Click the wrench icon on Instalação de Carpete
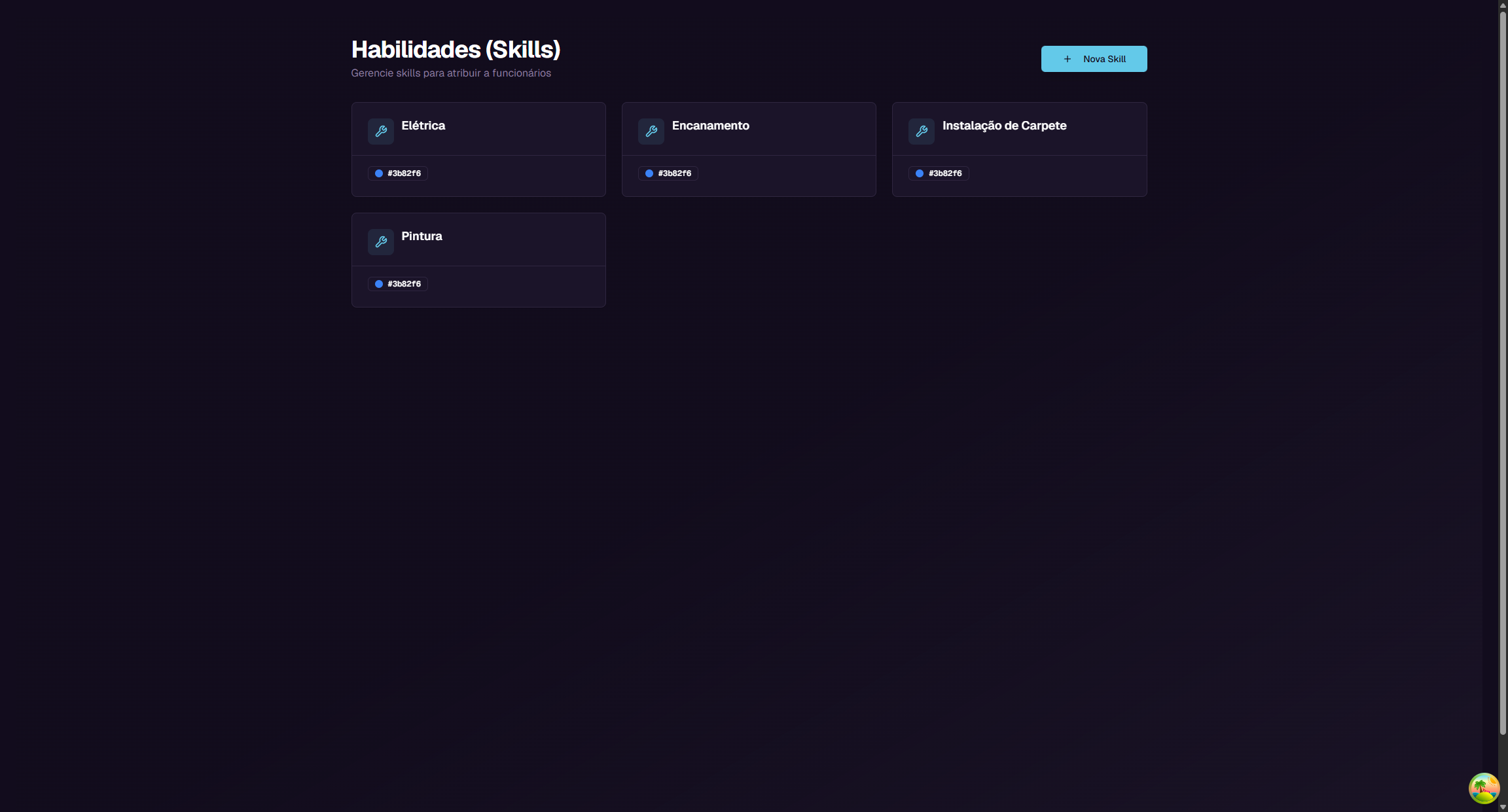The image size is (1508, 812). click(921, 131)
